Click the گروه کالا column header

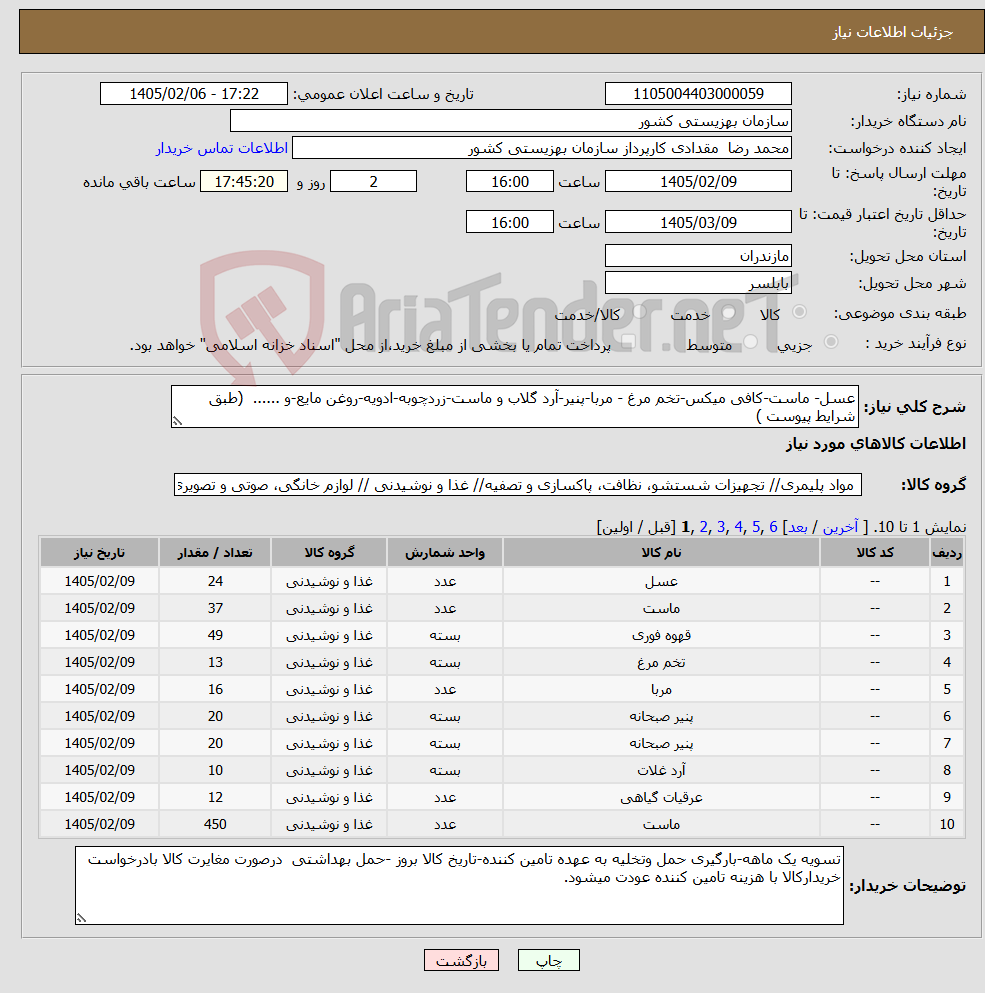[x=329, y=552]
